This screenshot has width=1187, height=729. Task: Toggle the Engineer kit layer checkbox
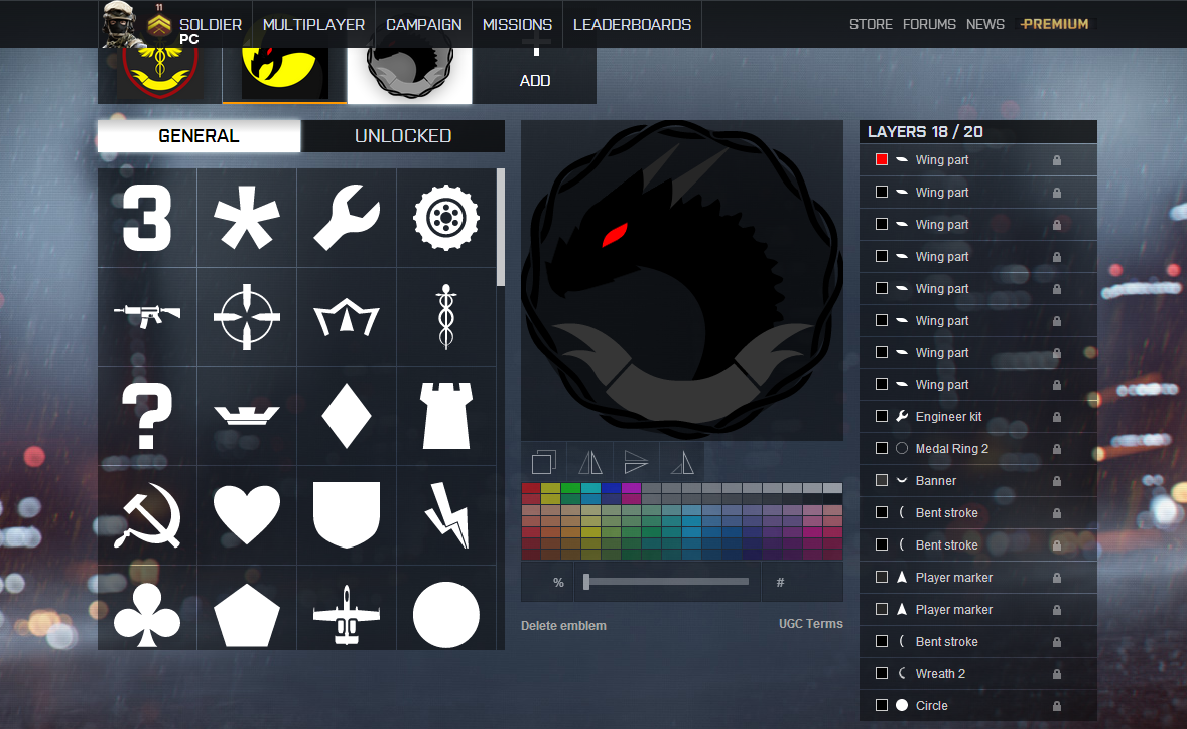pyautogui.click(x=882, y=417)
